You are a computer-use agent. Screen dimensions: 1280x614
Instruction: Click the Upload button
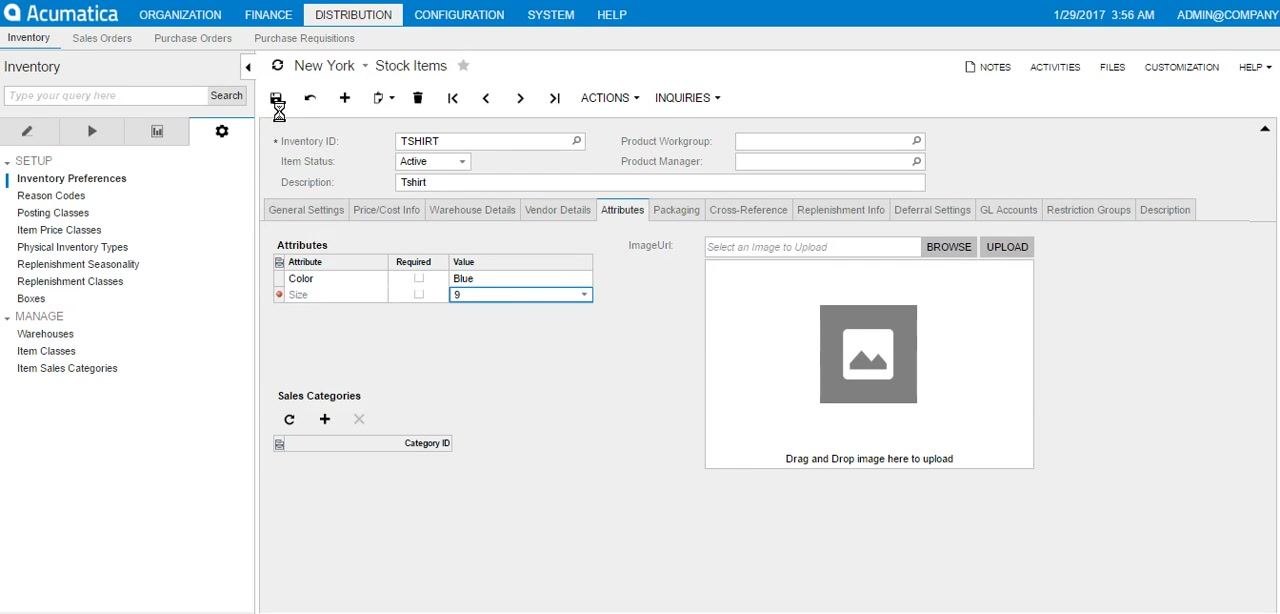pos(1007,247)
